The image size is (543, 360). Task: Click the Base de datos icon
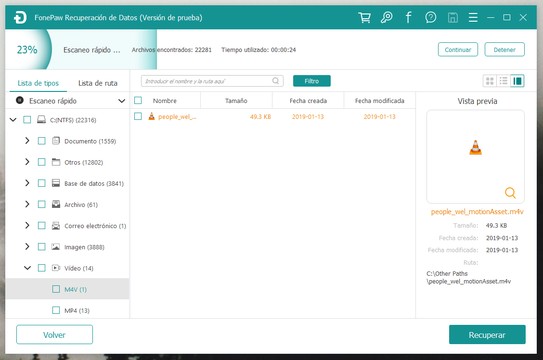[56, 183]
